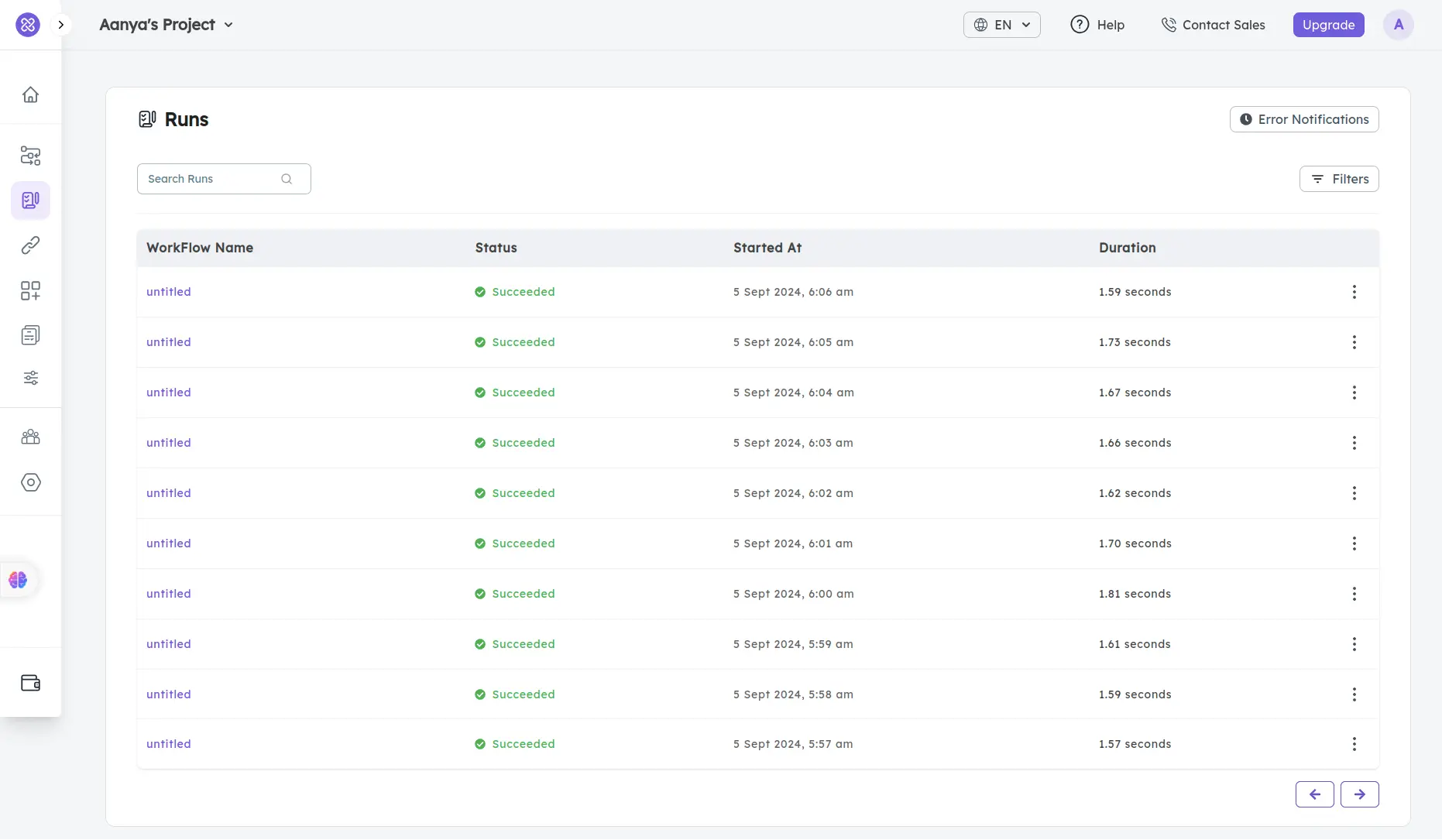Open the EN language dropdown
This screenshot has width=1442, height=840.
coord(1001,24)
